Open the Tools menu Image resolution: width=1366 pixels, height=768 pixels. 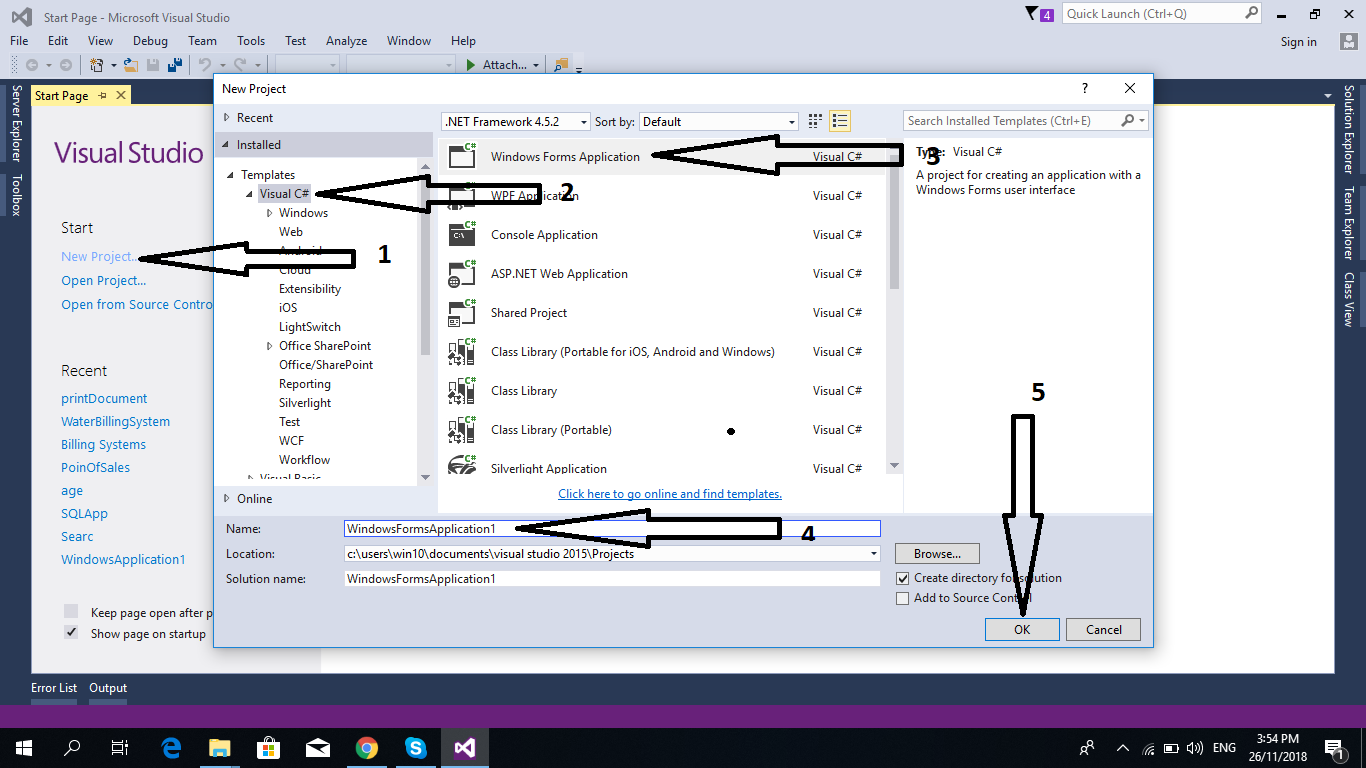(x=251, y=41)
